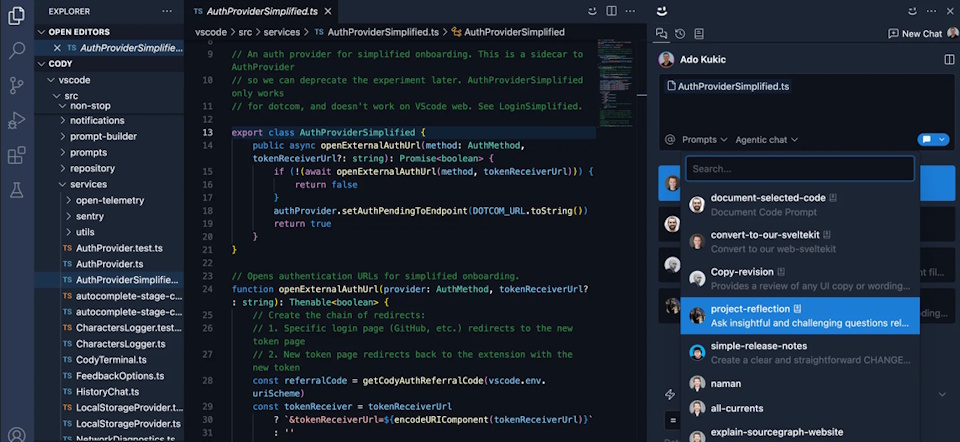Open the send button mode dropdown arrow
Viewport: 960px width, 442px height.
pyautogui.click(x=942, y=140)
